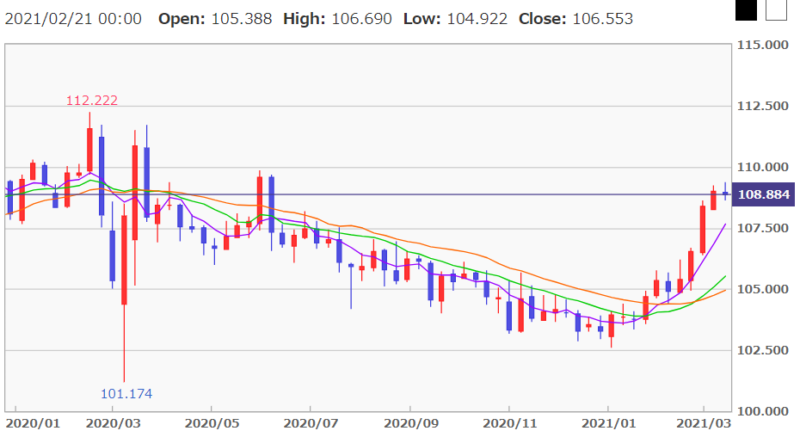This screenshot has height=437, width=800.
Task: Click the 112.222 peak price annotation
Action: click(92, 100)
